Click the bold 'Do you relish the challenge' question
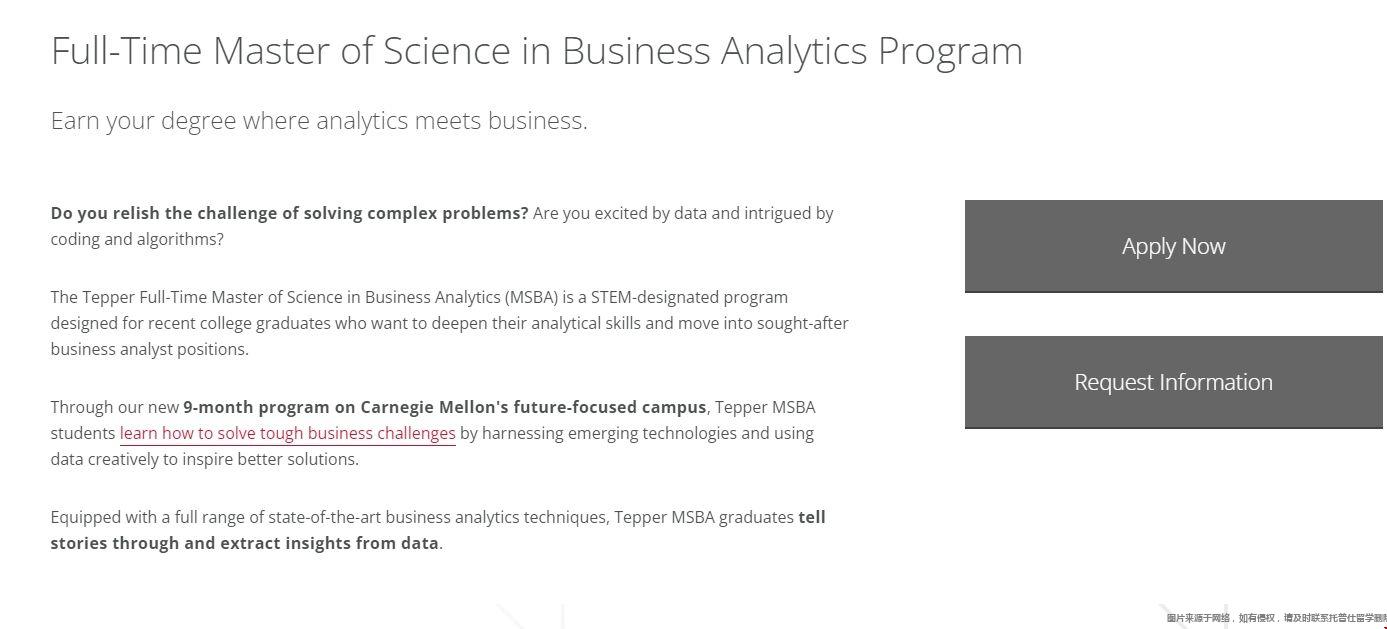Image resolution: width=1387 pixels, height=629 pixels. tap(290, 213)
